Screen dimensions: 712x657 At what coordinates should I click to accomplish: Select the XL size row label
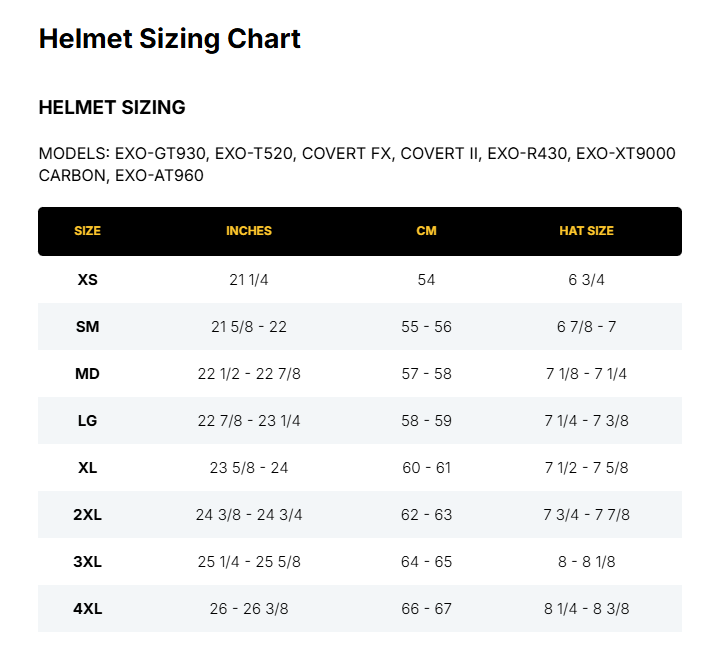[x=87, y=468]
